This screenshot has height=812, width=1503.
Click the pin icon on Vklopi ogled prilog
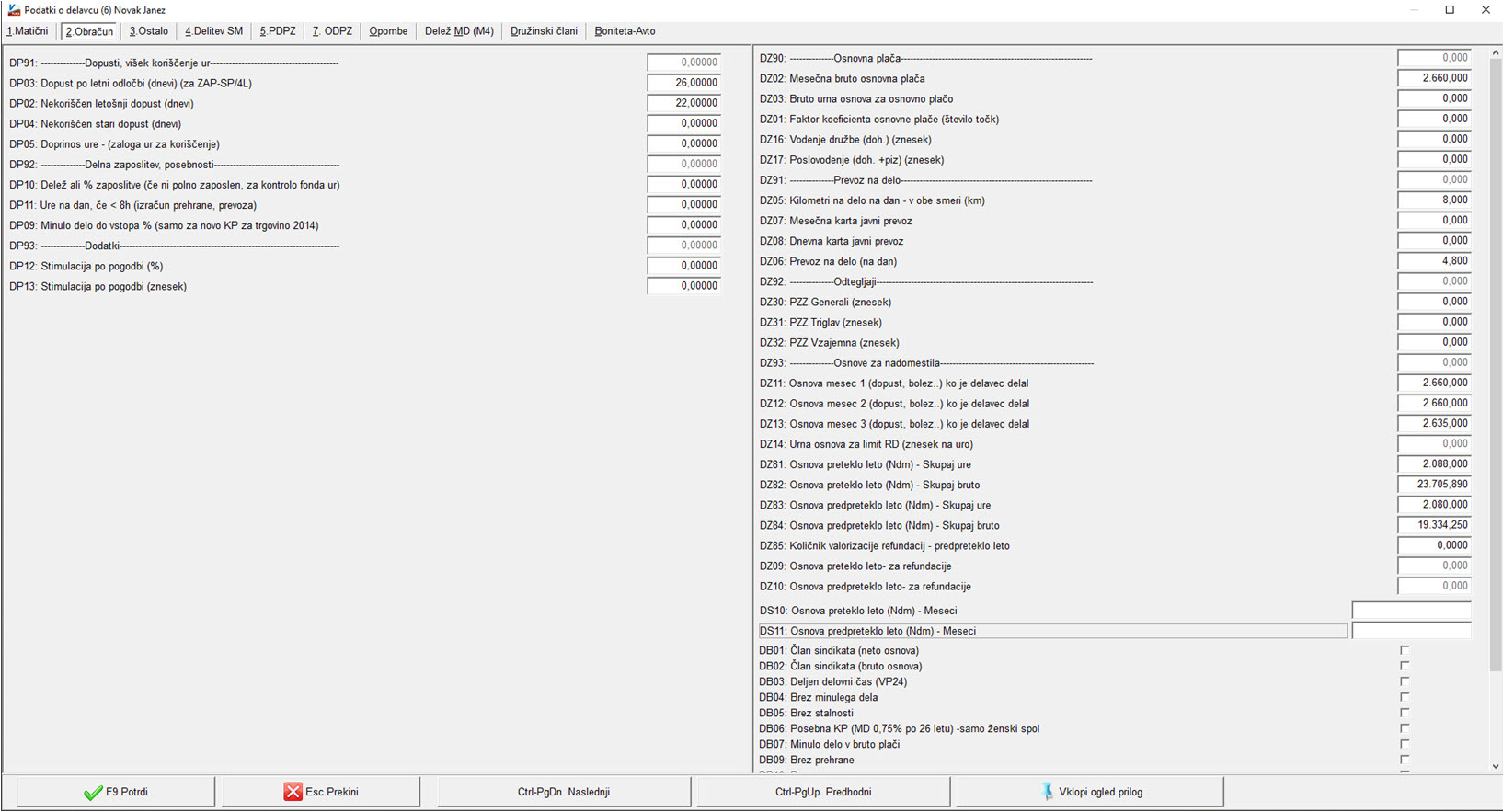(x=1047, y=792)
